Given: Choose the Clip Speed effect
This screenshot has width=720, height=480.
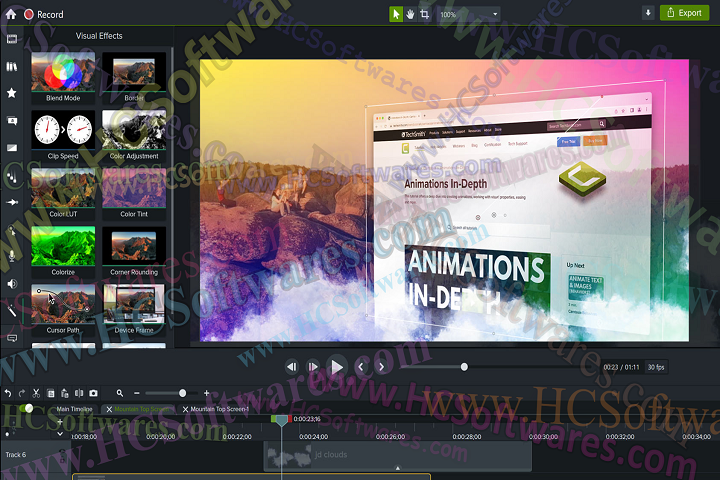Looking at the screenshot, I should click(63, 136).
